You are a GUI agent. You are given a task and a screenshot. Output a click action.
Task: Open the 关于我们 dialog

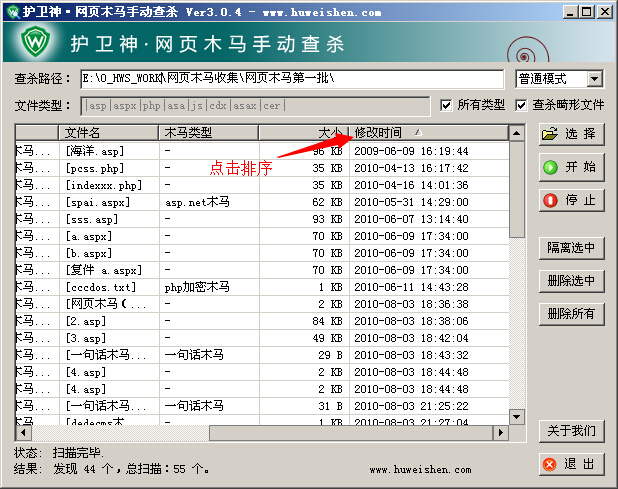click(571, 431)
